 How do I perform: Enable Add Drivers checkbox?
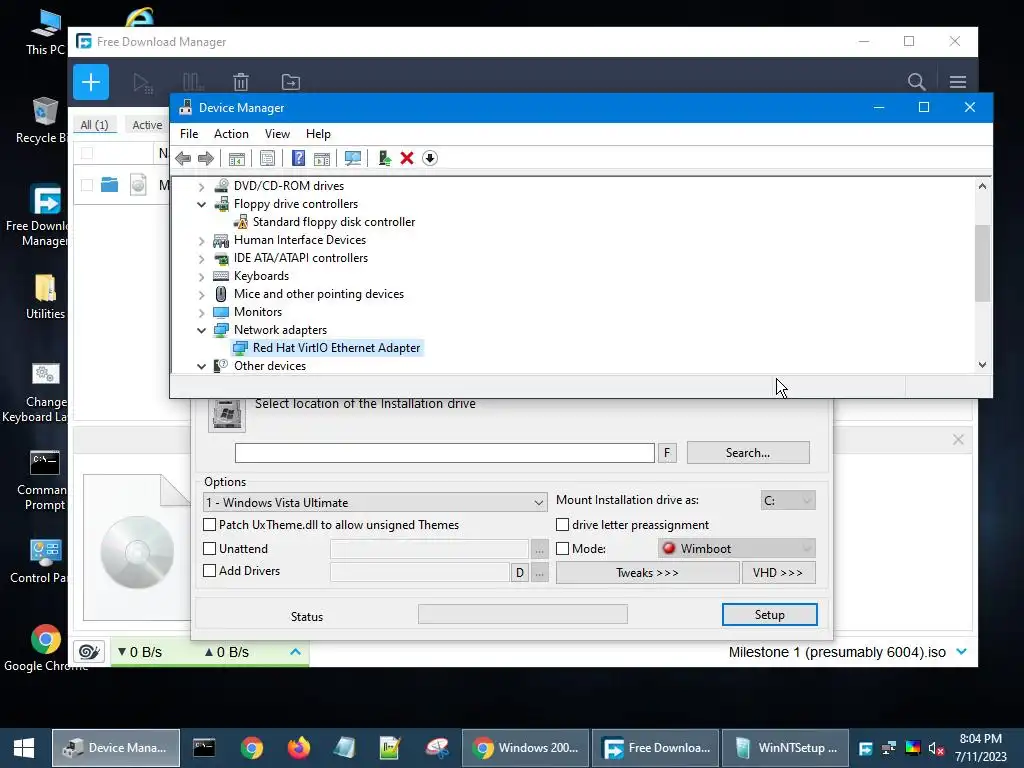[x=210, y=571]
